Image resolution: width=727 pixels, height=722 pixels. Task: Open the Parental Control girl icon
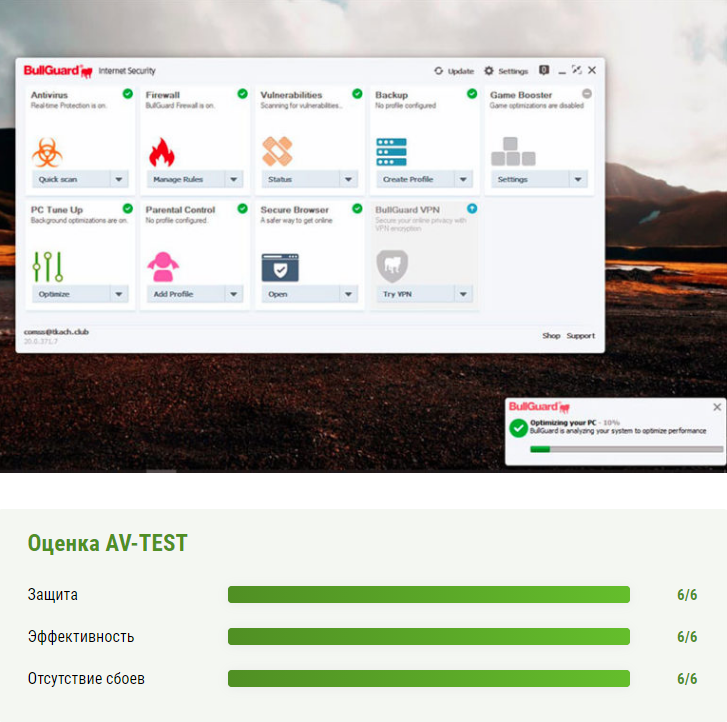click(162, 266)
